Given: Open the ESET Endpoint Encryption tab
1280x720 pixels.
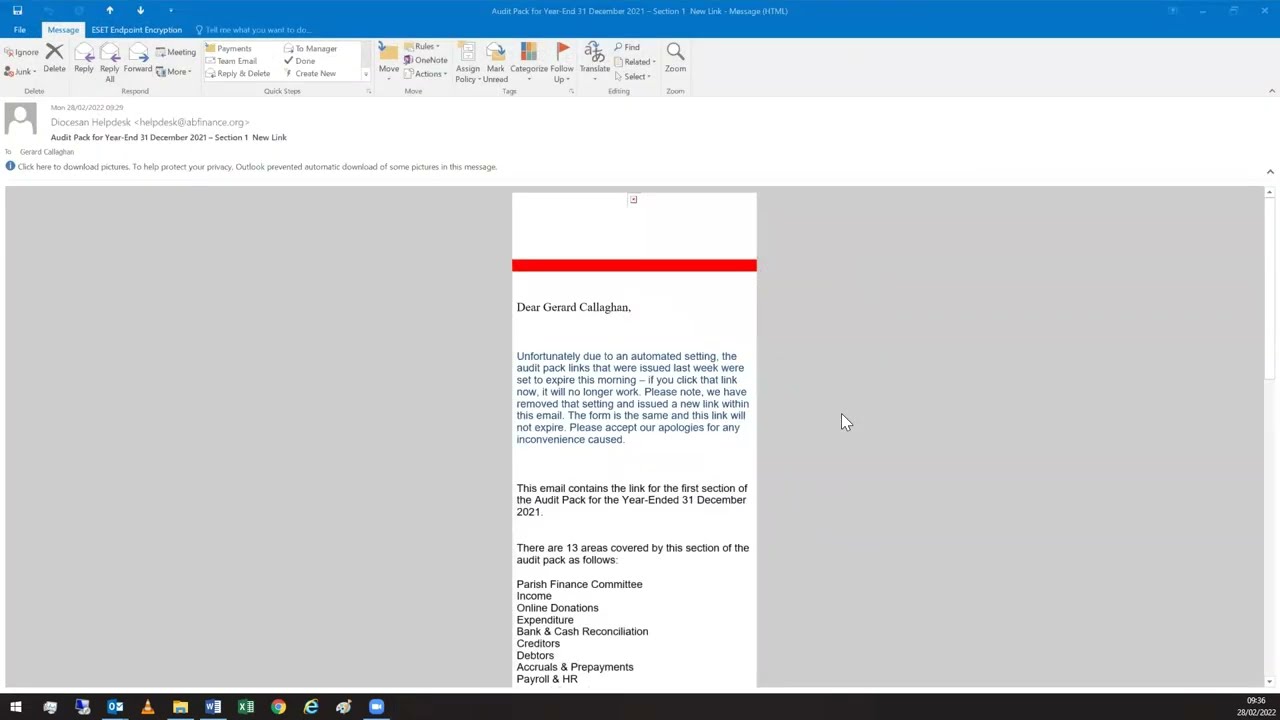Looking at the screenshot, I should point(136,29).
